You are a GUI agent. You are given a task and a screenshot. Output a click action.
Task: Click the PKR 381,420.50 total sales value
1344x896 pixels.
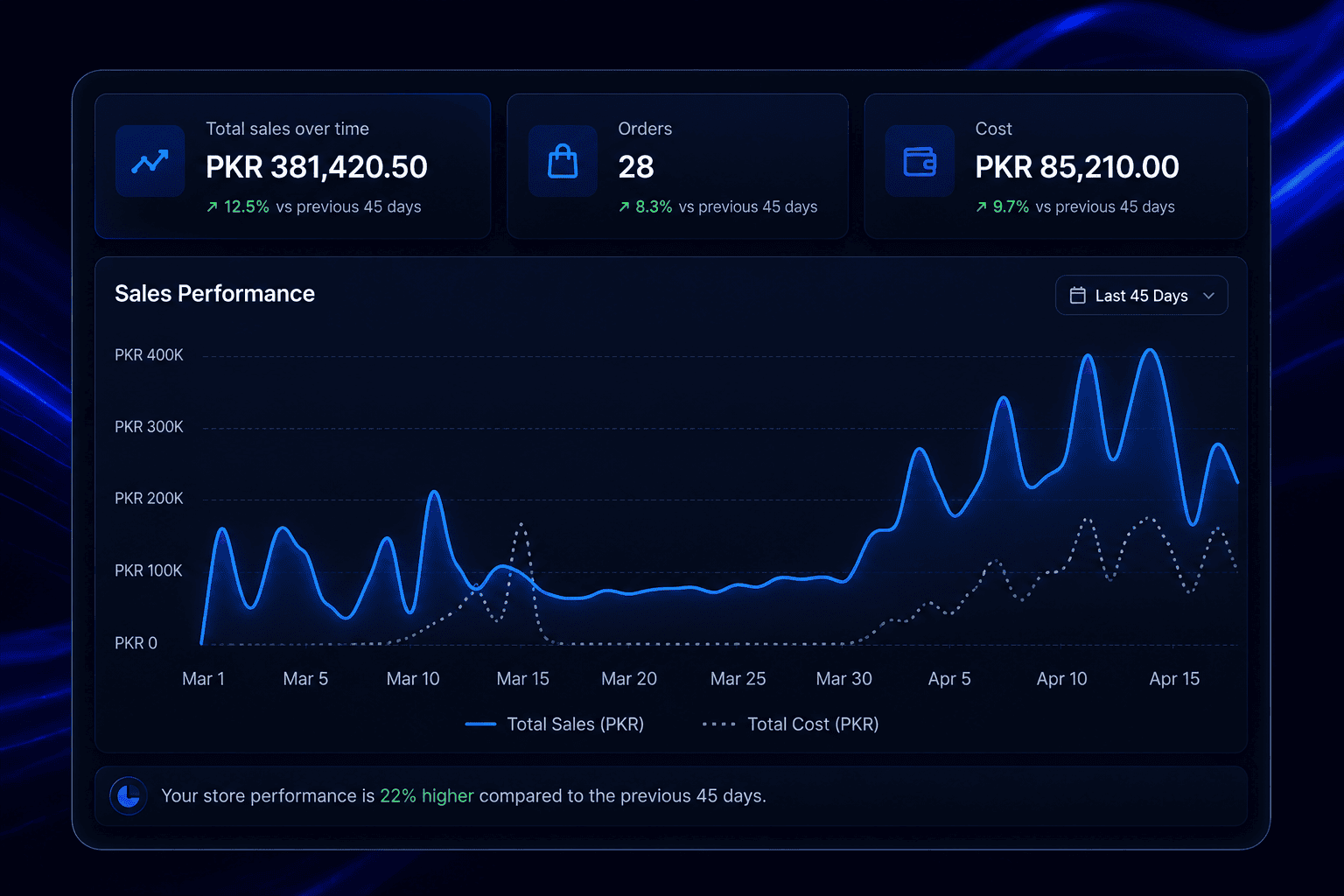click(x=317, y=167)
